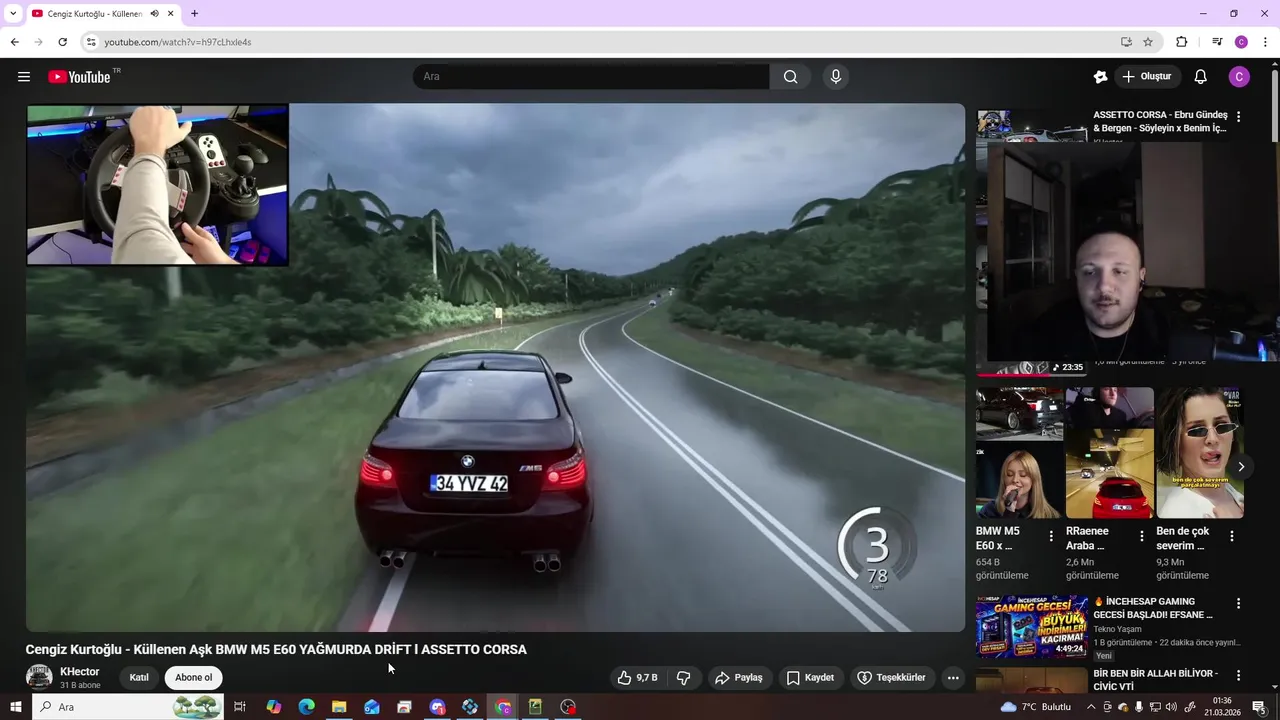
Task: Open more options for RRaenee Araba short
Action: (x=1141, y=536)
